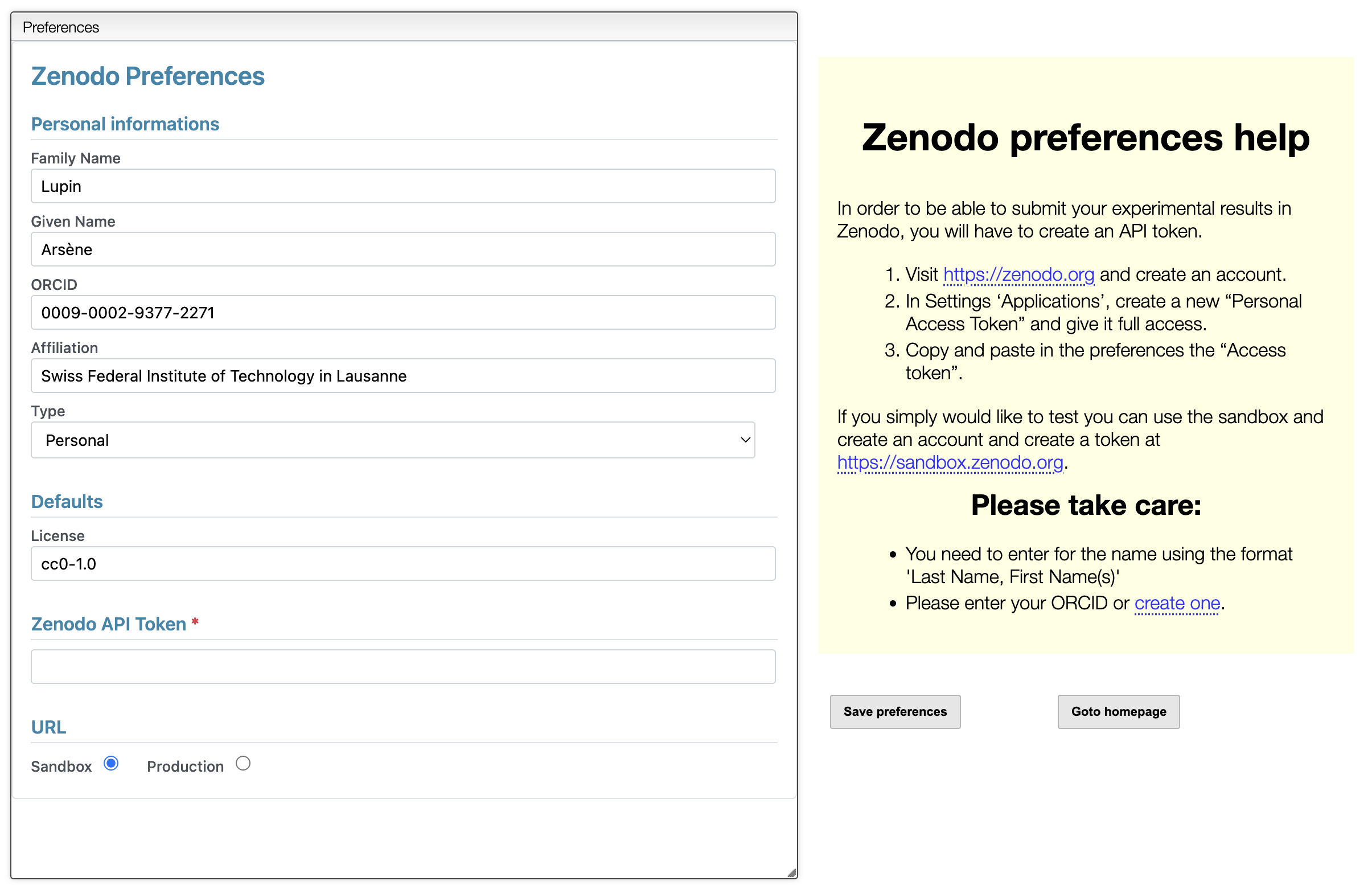The height and width of the screenshot is (885, 1372).
Task: Click the Preferences panel title bar
Action: click(404, 27)
